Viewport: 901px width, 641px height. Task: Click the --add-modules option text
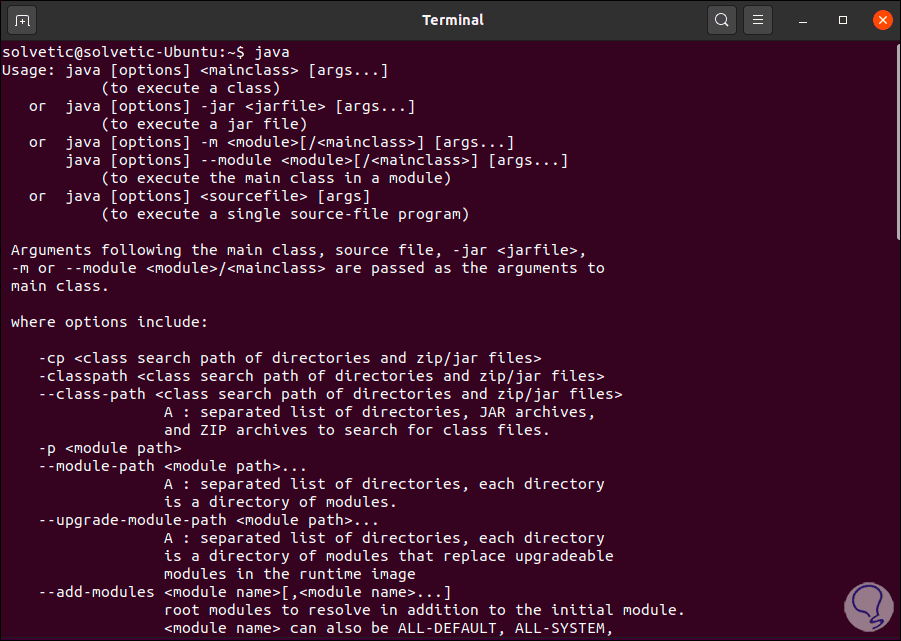pyautogui.click(x=97, y=592)
